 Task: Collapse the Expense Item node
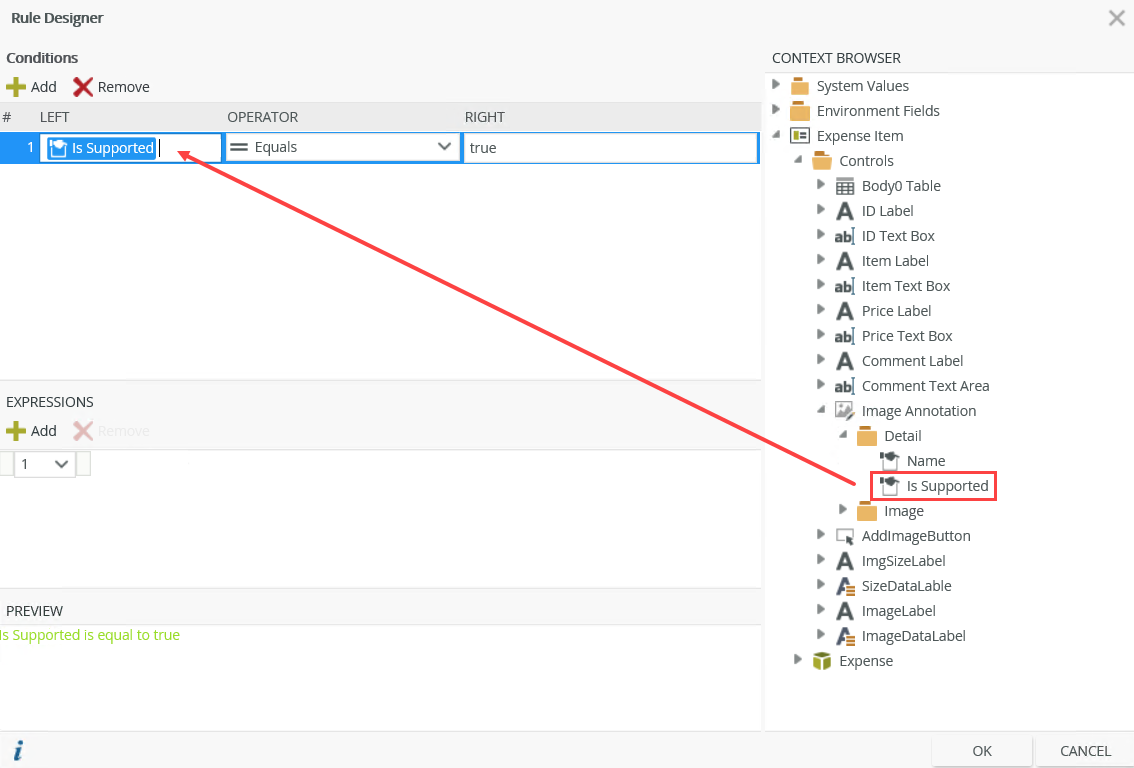tap(777, 135)
